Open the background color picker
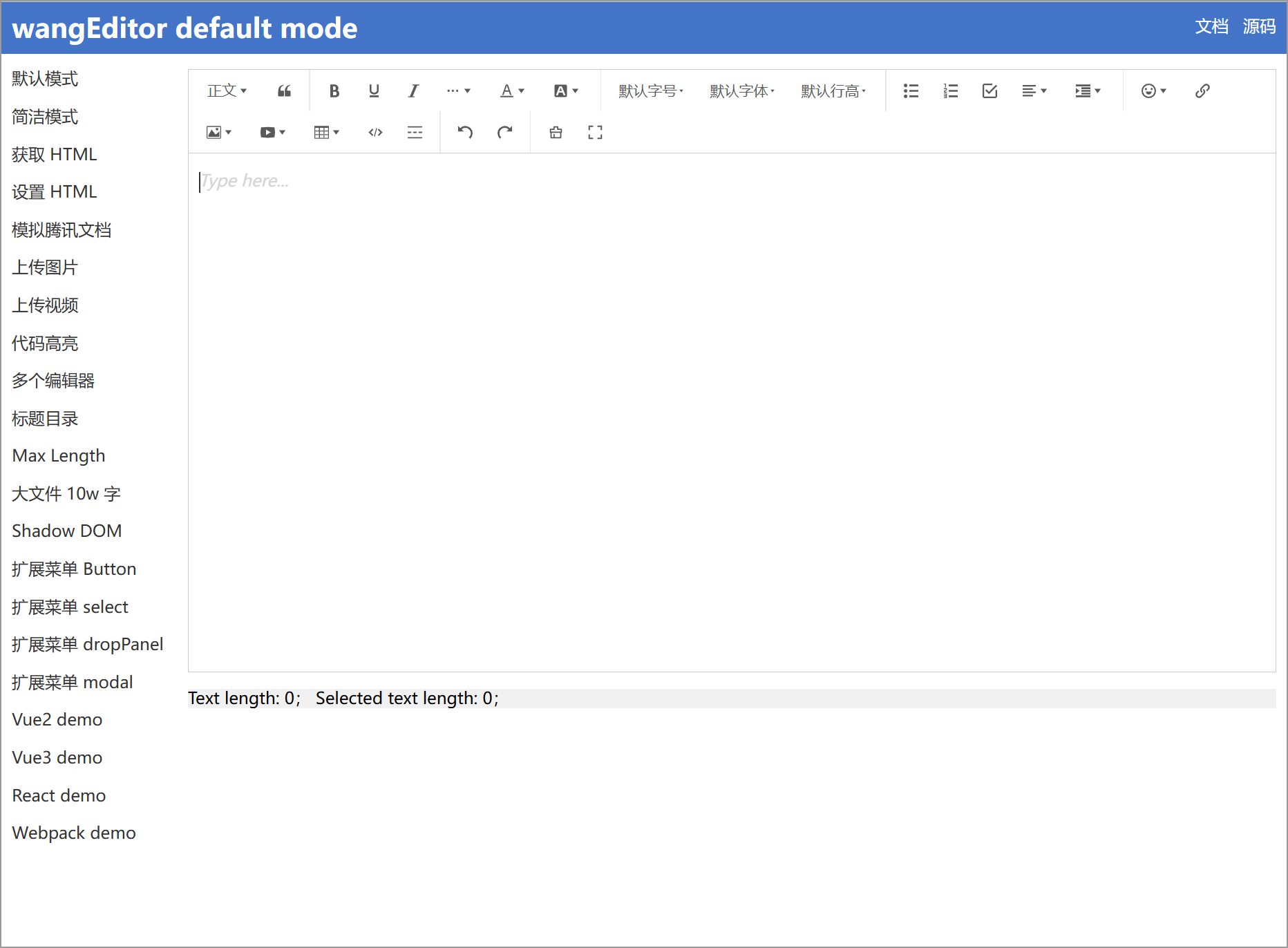Viewport: 1288px width, 948px height. tap(566, 91)
